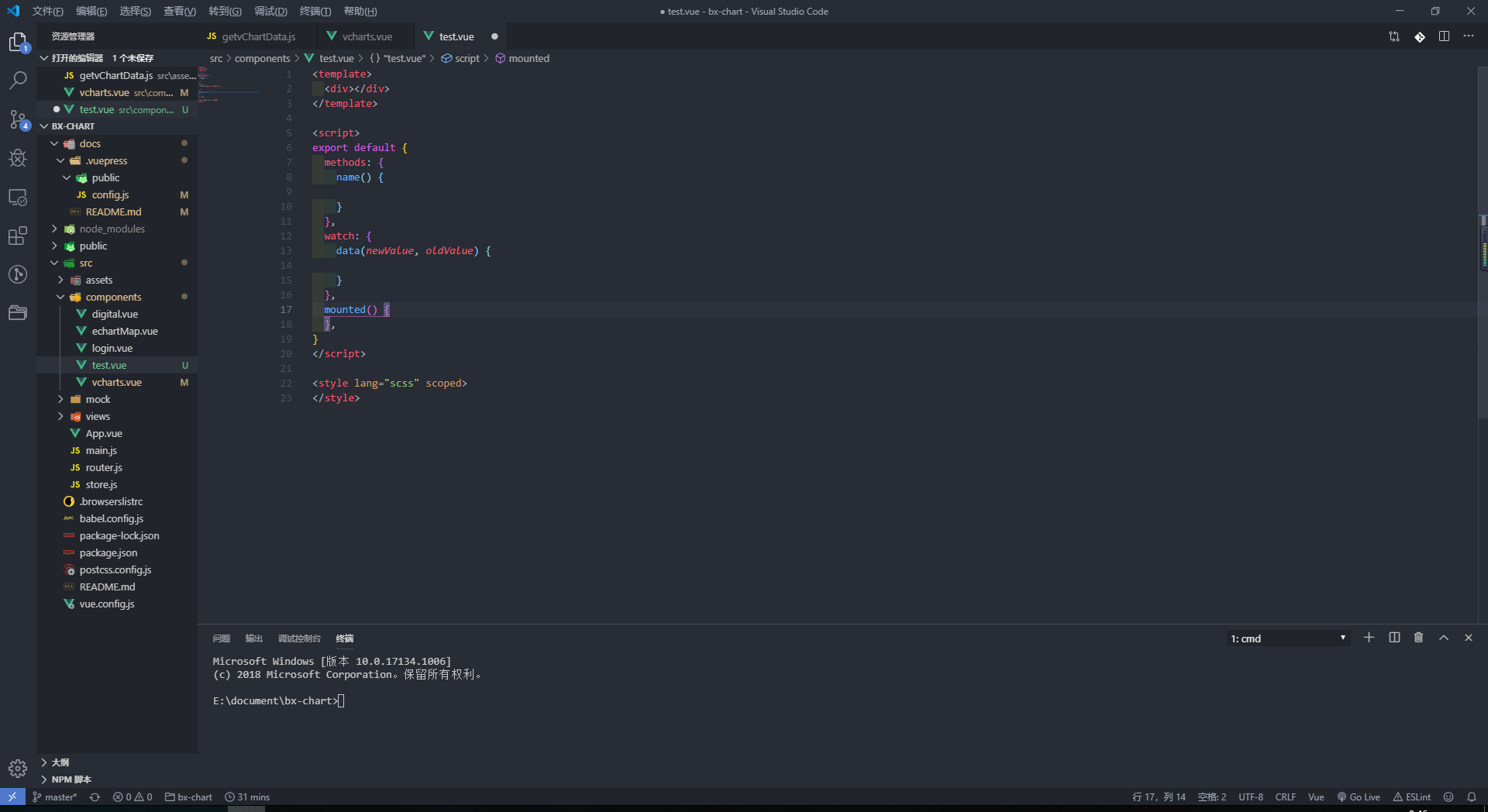Open the Debug view icon
The width and height of the screenshot is (1488, 812).
(x=18, y=158)
